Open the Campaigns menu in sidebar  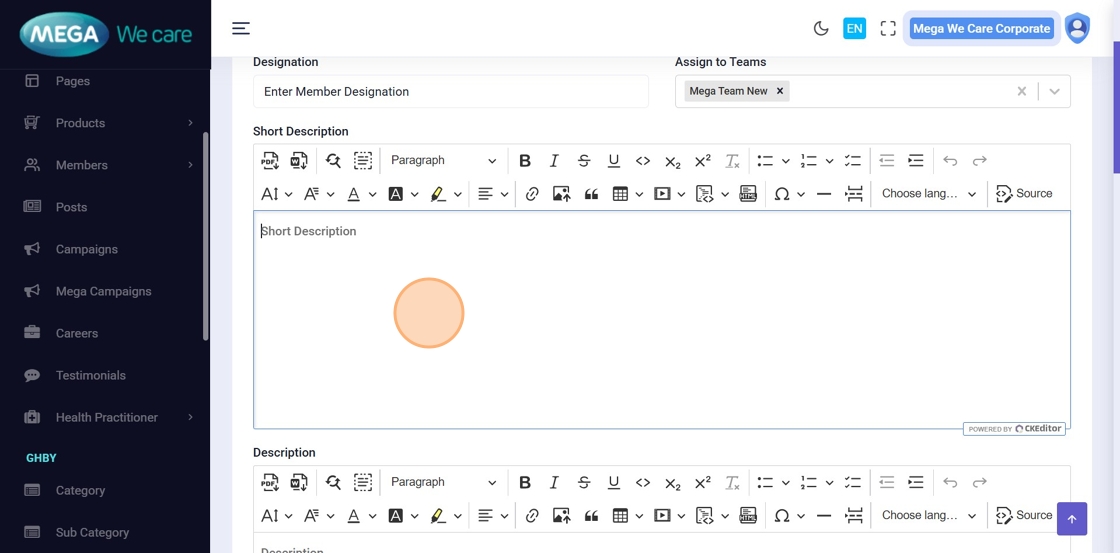87,249
